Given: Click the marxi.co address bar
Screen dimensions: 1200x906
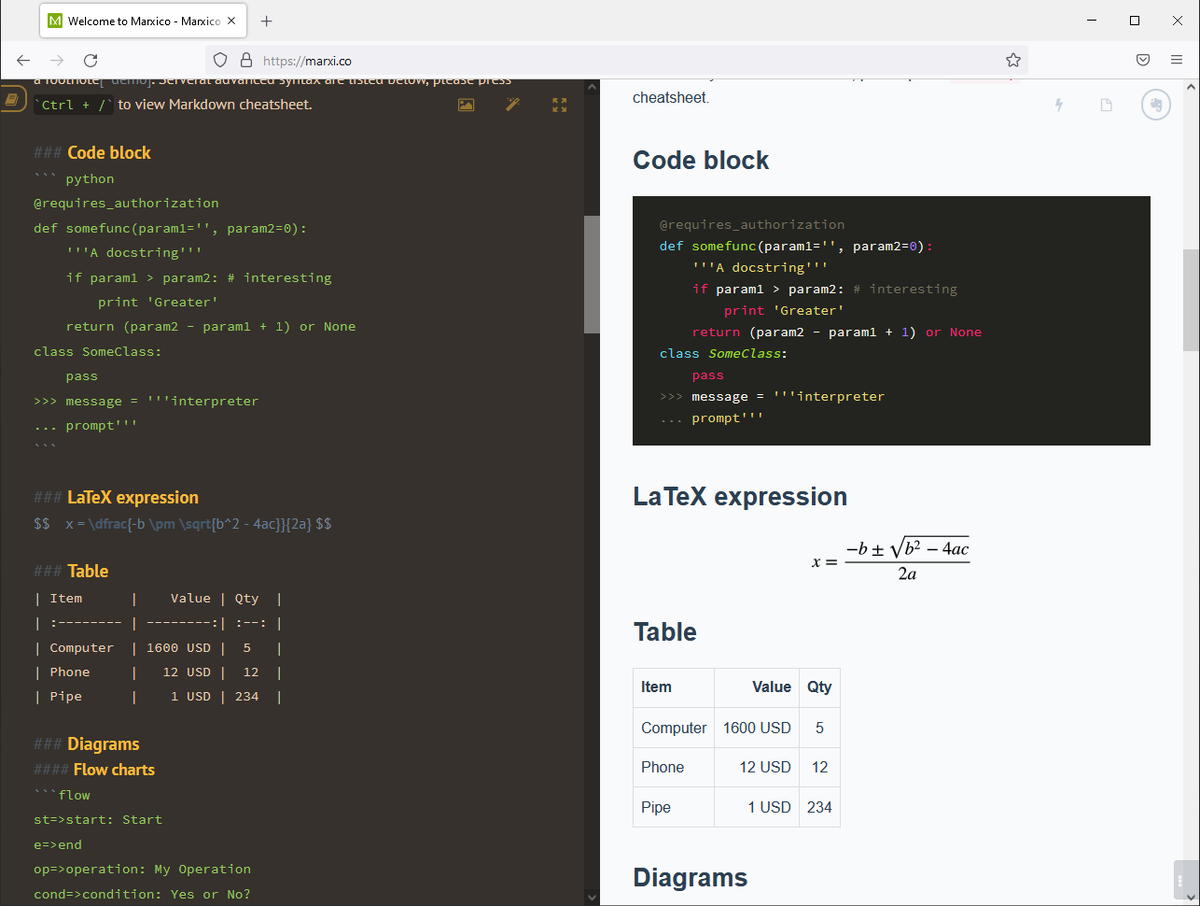Looking at the screenshot, I should (x=618, y=60).
